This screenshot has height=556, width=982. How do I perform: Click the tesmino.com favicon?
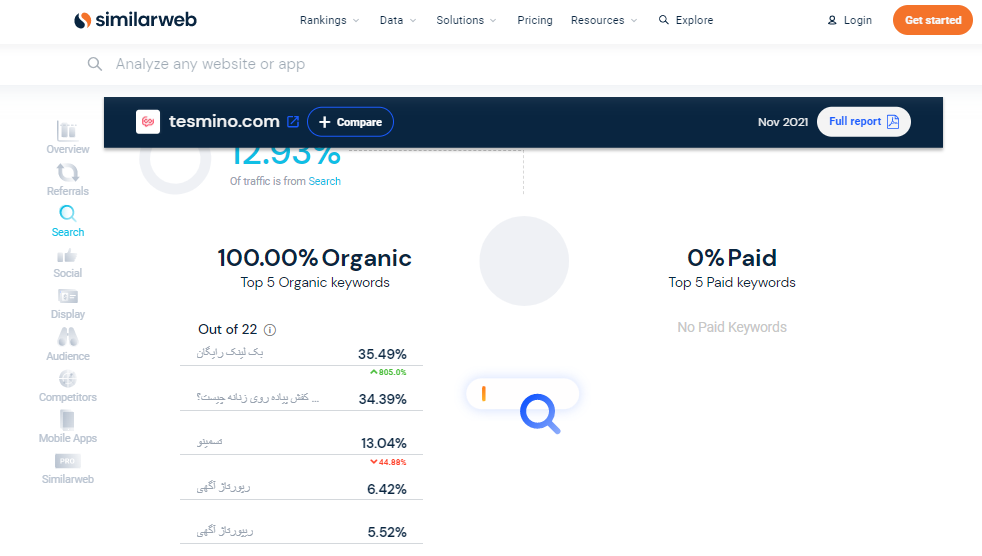[x=148, y=121]
